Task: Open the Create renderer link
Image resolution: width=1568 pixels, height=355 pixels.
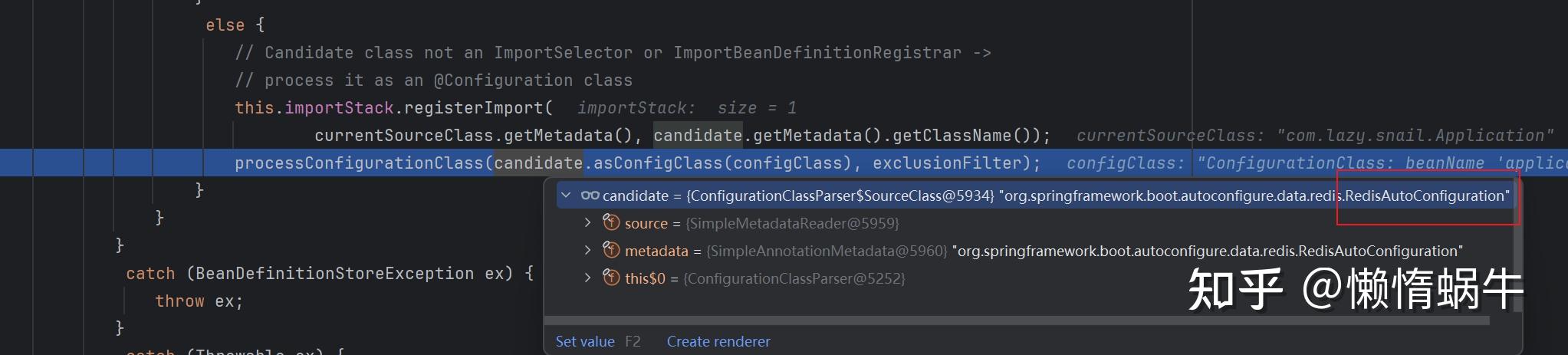Action: coord(718,341)
